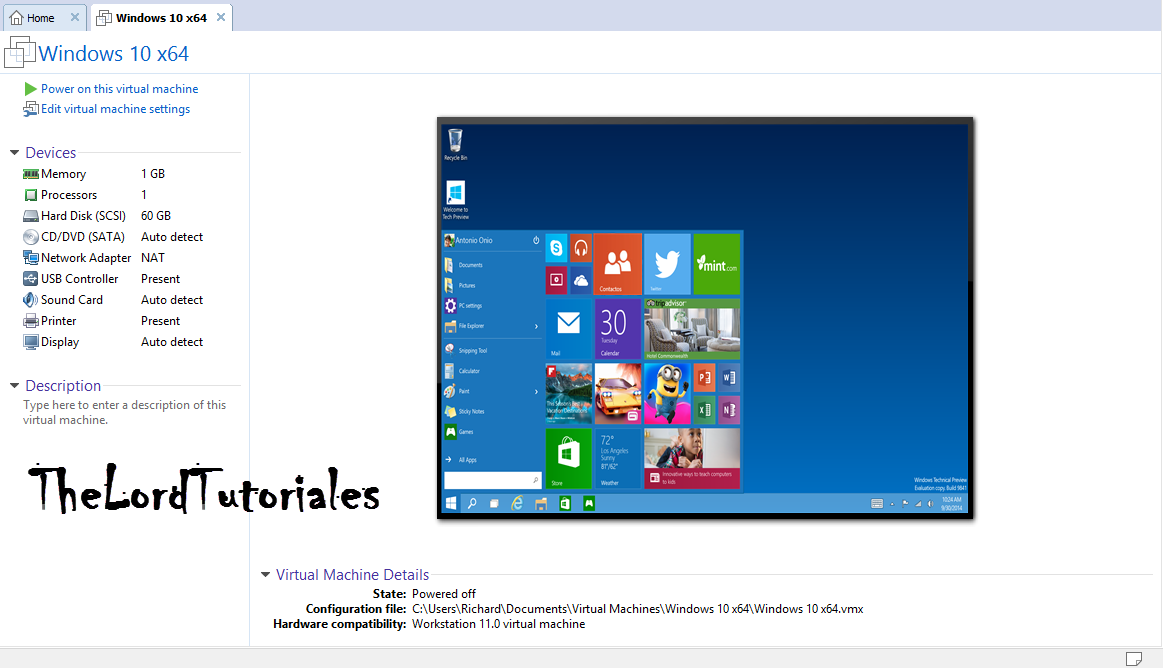The width and height of the screenshot is (1163, 668).
Task: Click the configuration file path ending in .vmx
Action: [x=637, y=609]
